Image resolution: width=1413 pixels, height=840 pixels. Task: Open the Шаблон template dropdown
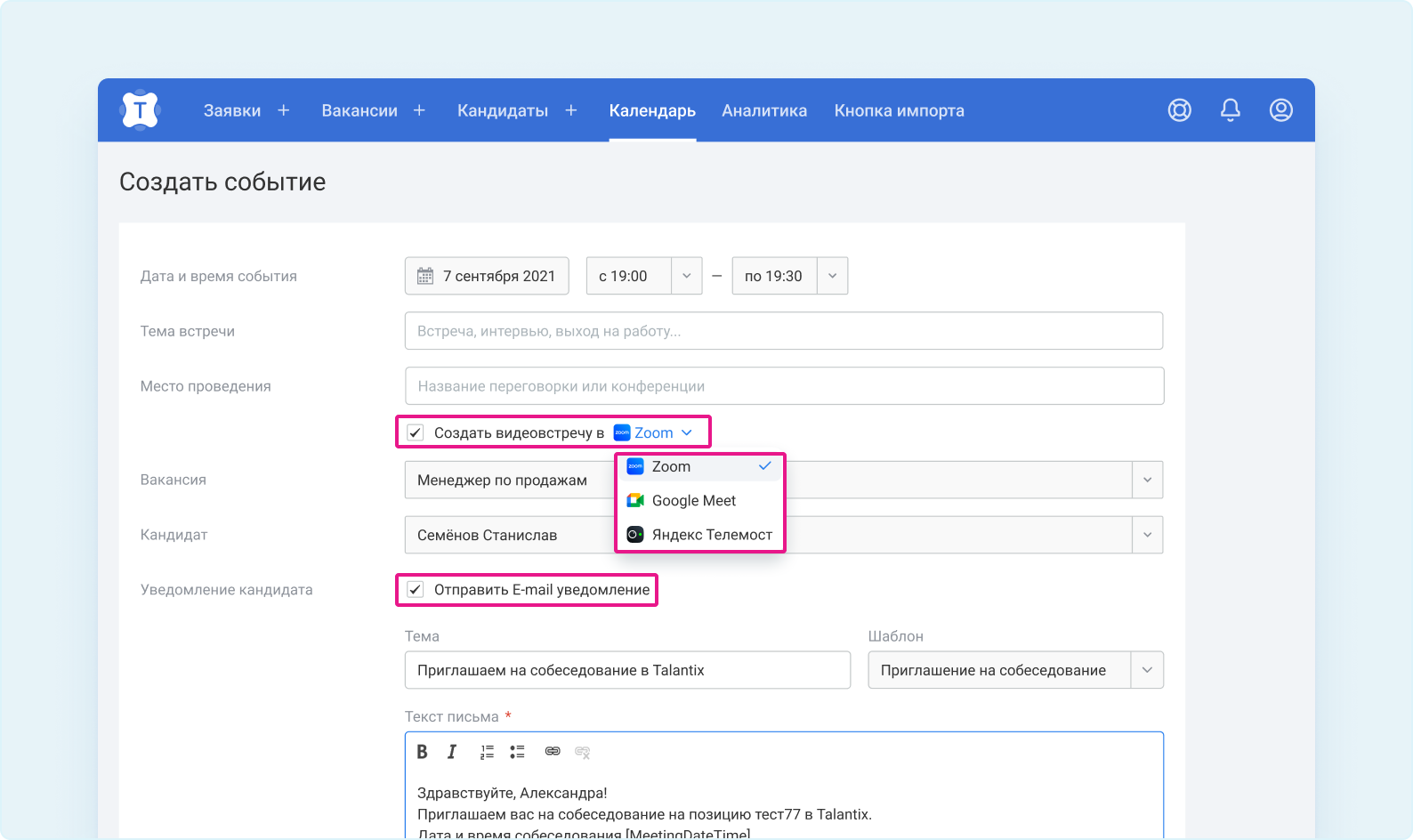pyautogui.click(x=1016, y=670)
